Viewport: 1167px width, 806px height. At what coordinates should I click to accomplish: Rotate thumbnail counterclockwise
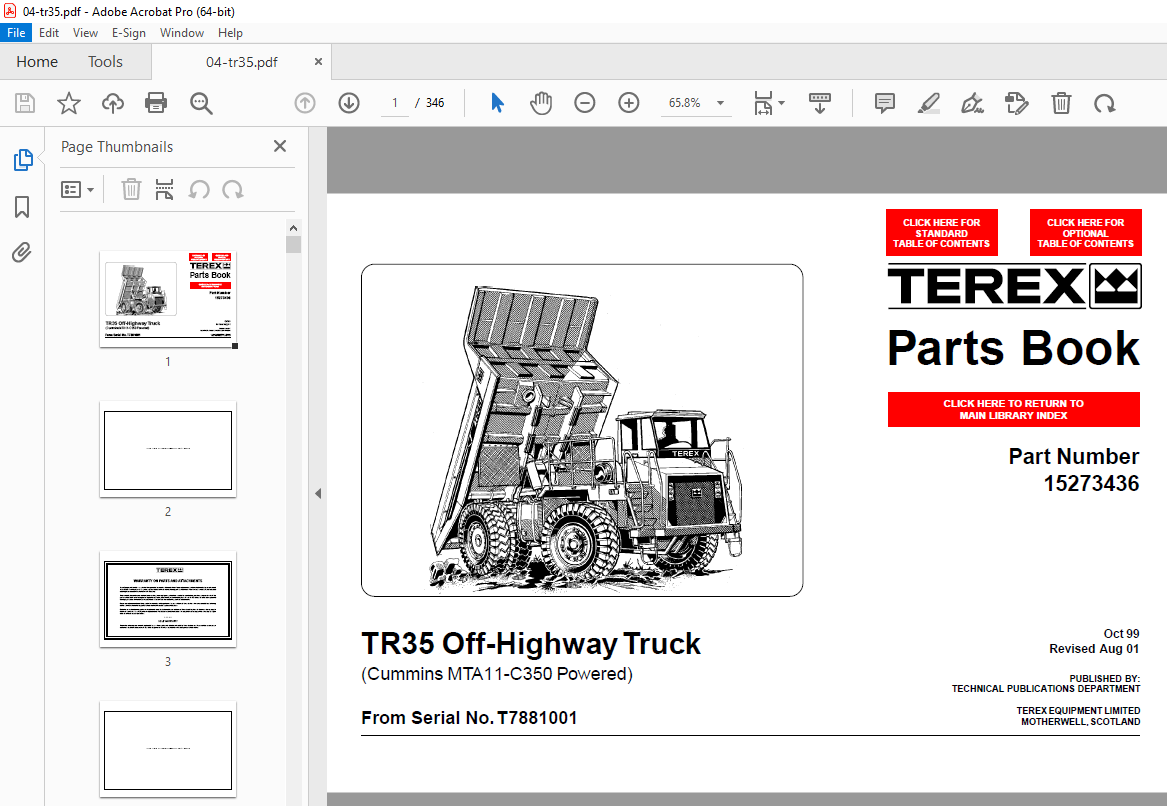[199, 189]
